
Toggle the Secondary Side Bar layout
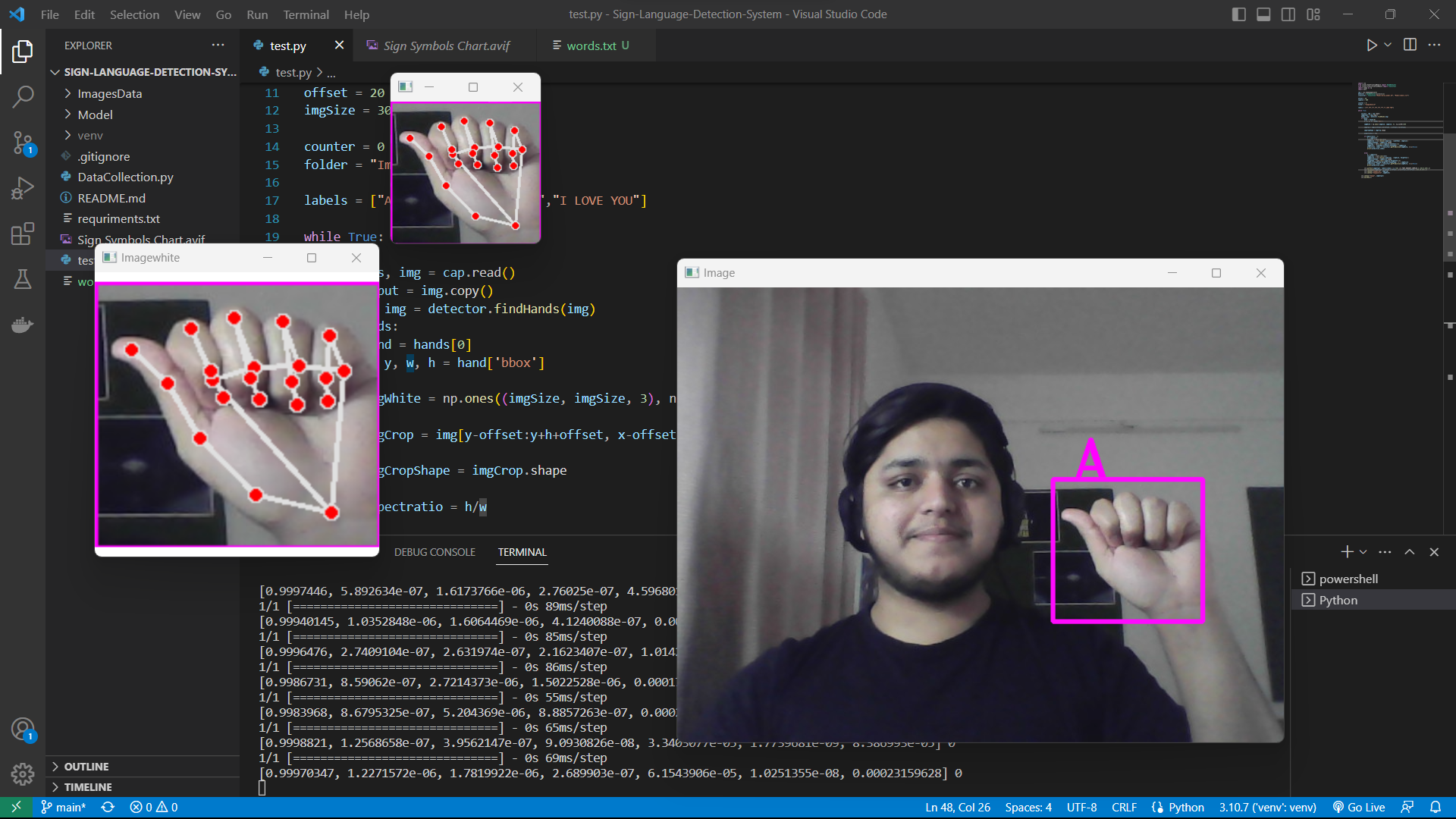click(1288, 14)
